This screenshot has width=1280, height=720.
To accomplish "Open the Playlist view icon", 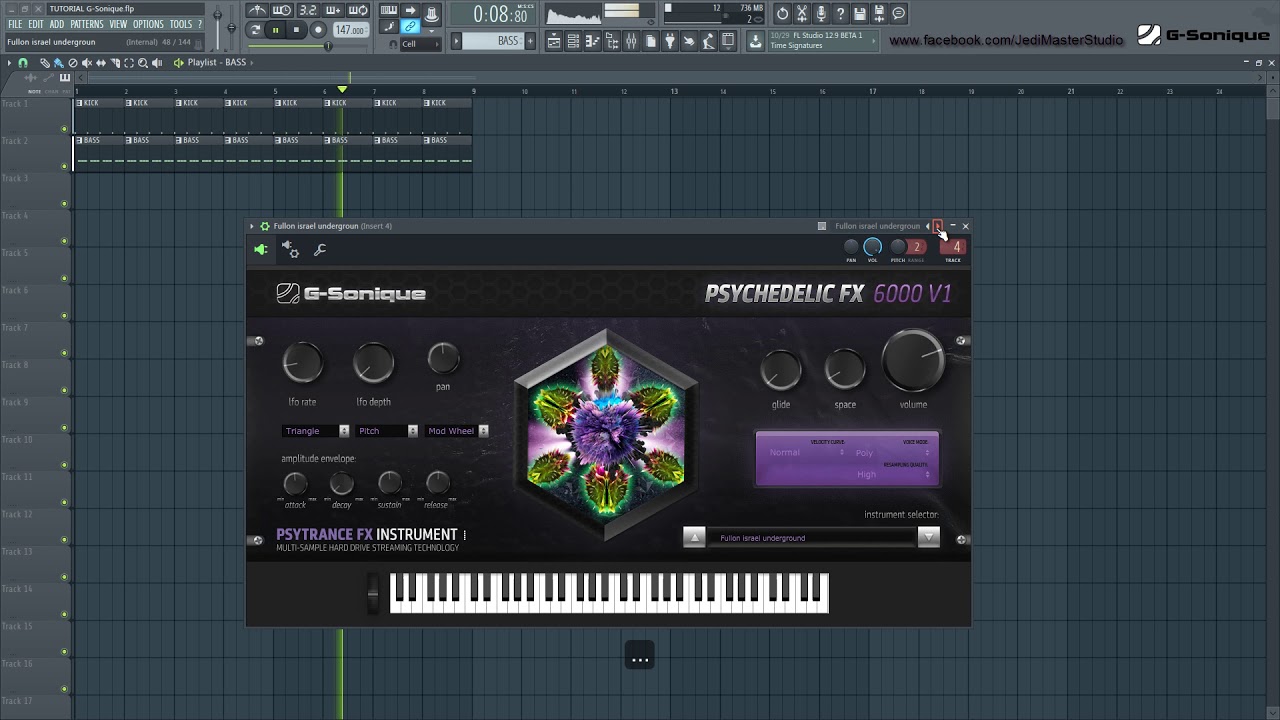I will pos(554,41).
